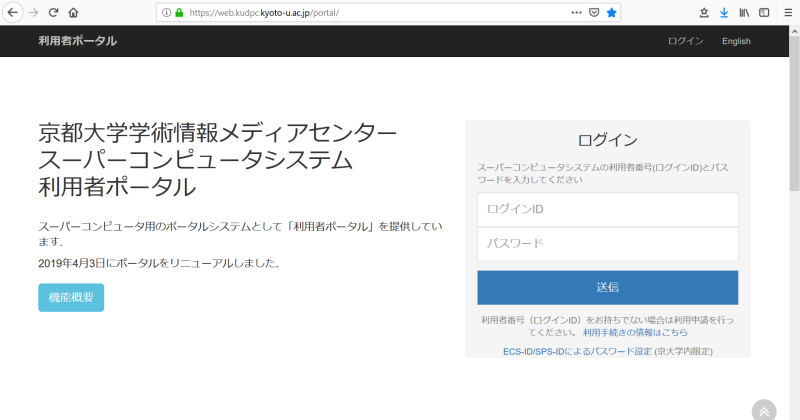Open the browser home page icon
800x420 pixels.
tap(73, 13)
